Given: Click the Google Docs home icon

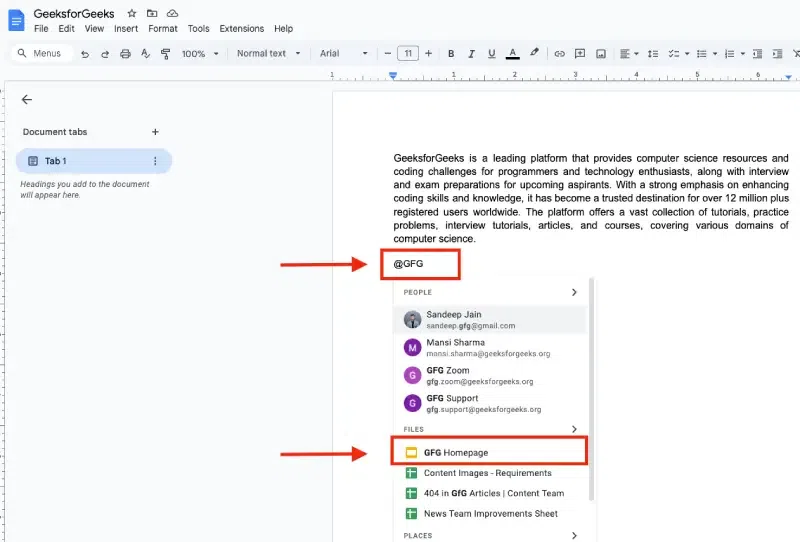Looking at the screenshot, I should (16, 21).
